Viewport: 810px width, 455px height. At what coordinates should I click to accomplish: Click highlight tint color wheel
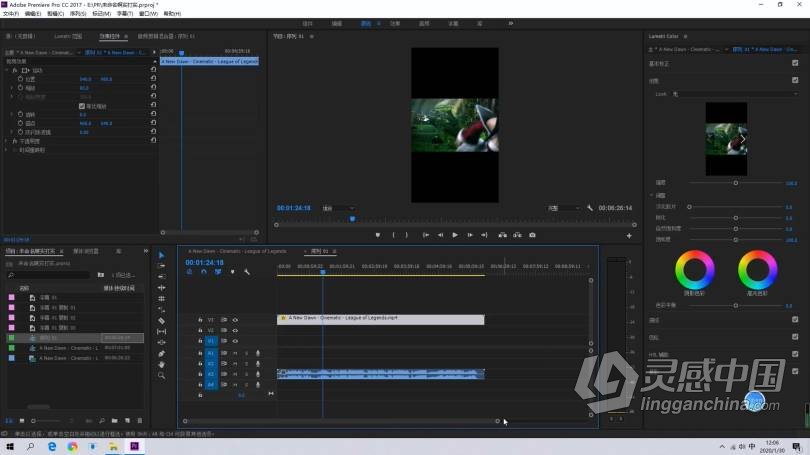coord(757,270)
